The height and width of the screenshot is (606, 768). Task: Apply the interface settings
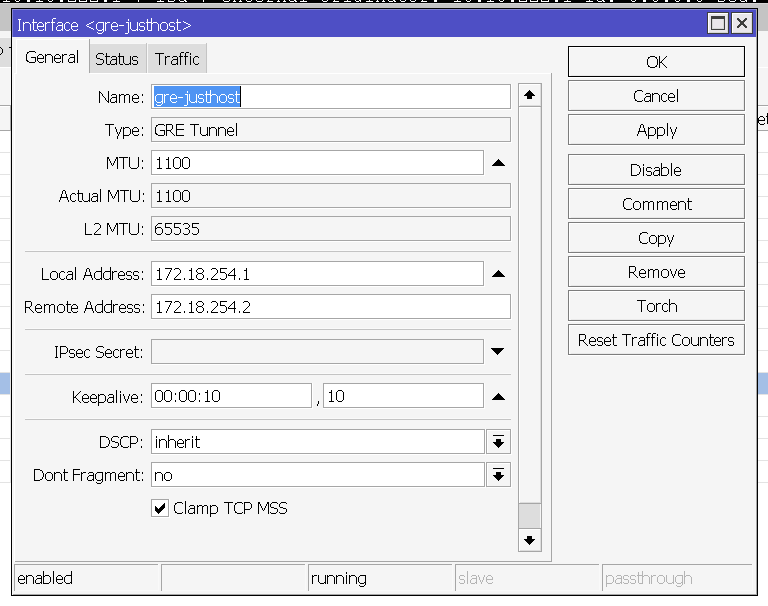pos(656,130)
